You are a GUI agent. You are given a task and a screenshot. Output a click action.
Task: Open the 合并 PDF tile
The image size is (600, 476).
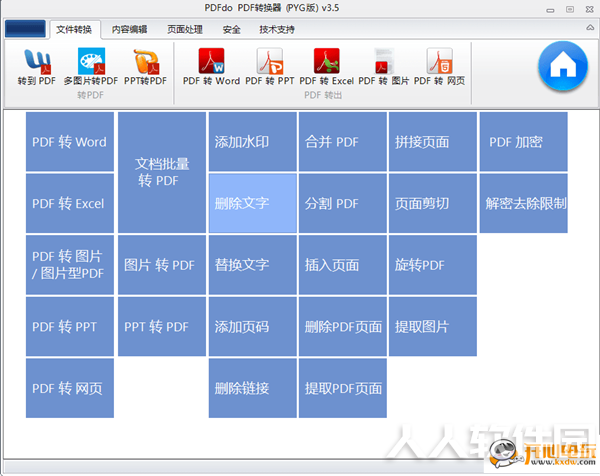(x=343, y=142)
